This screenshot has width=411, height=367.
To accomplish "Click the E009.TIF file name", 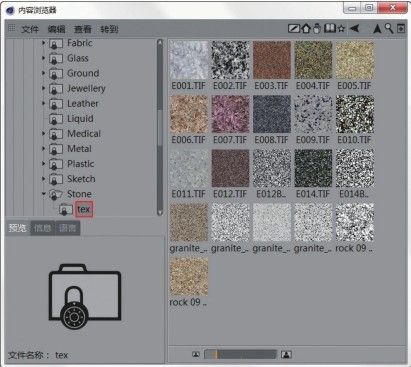I will pyautogui.click(x=313, y=140).
